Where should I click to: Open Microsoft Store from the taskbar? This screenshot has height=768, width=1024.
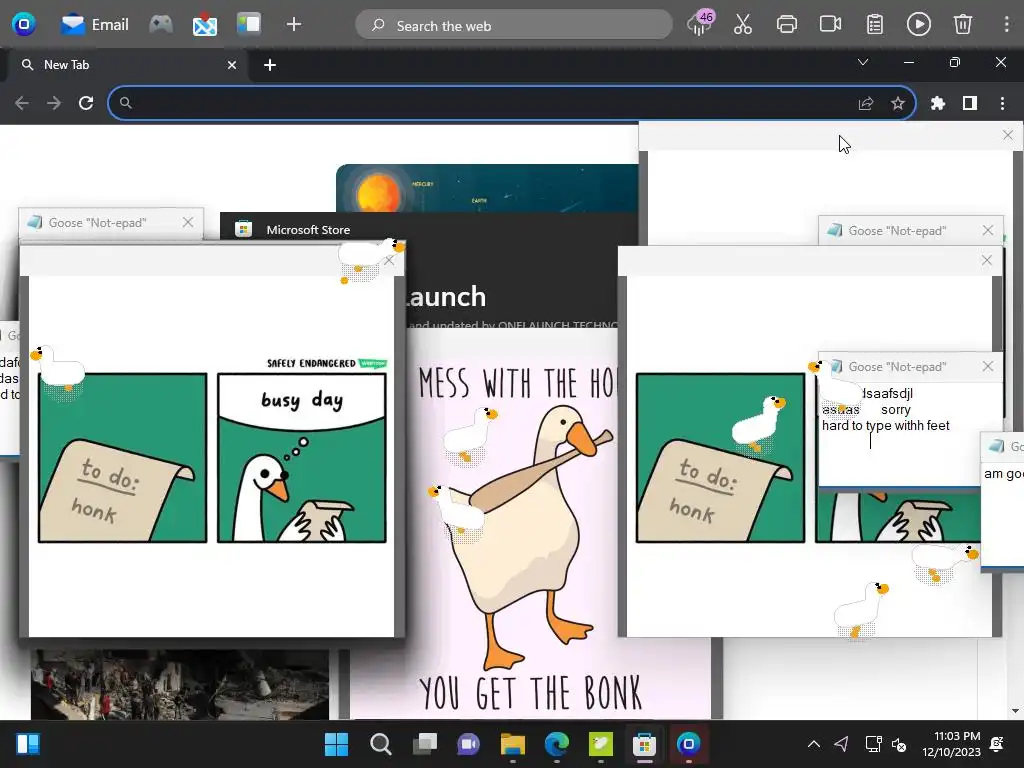click(644, 744)
